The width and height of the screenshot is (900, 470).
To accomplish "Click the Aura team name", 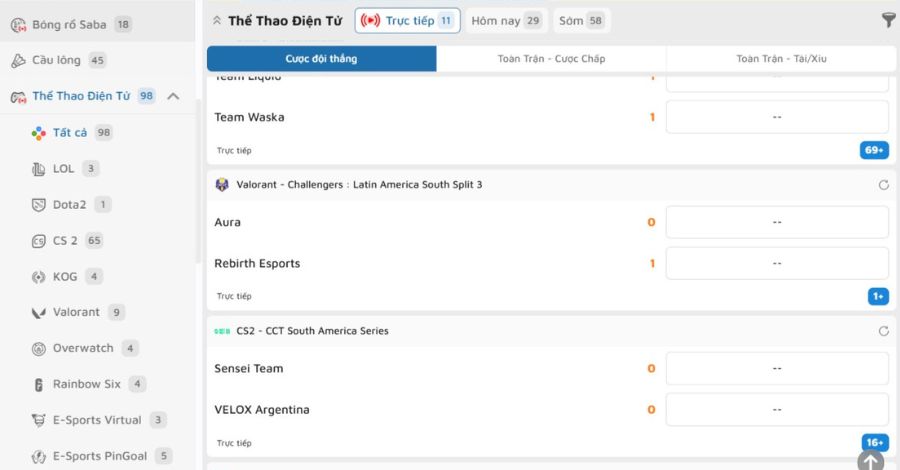I will click(227, 222).
